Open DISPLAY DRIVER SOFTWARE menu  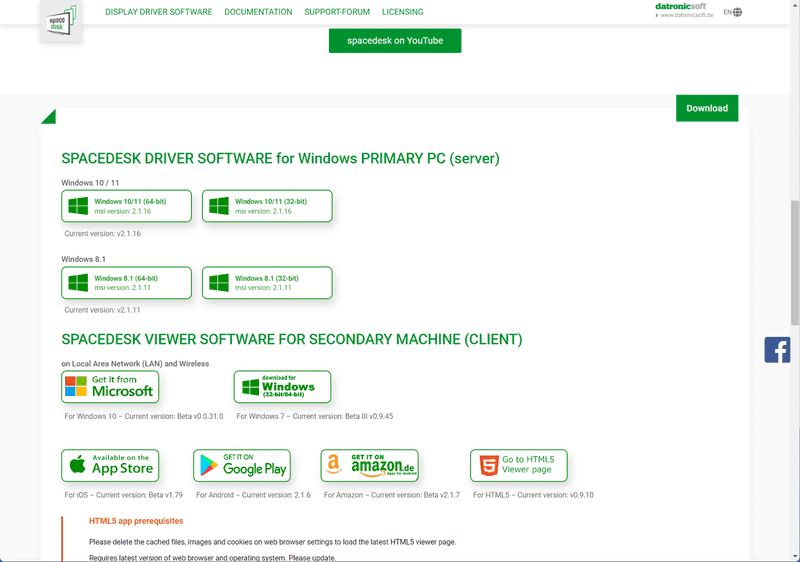[159, 12]
